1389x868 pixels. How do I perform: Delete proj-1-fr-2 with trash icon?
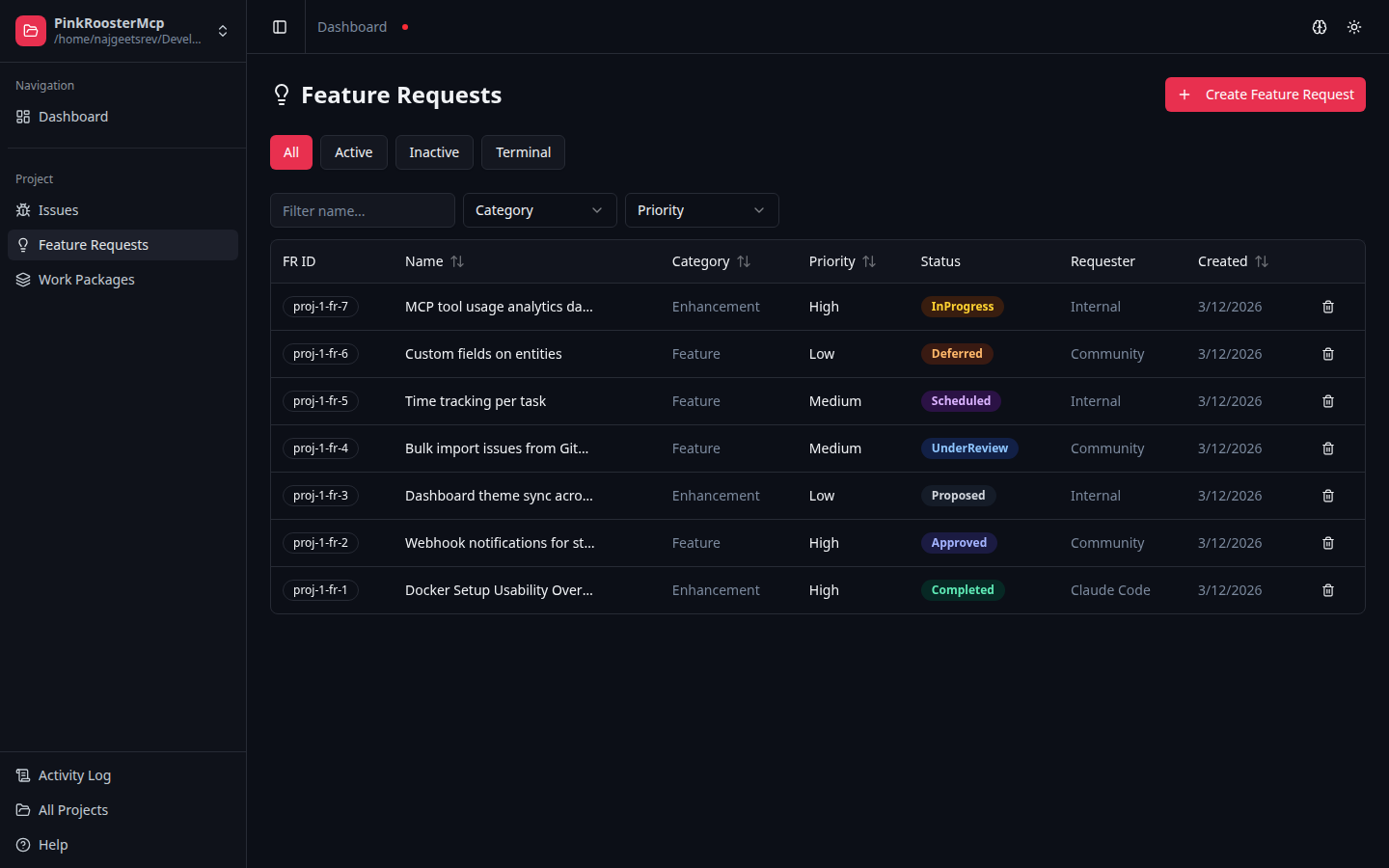tap(1328, 543)
